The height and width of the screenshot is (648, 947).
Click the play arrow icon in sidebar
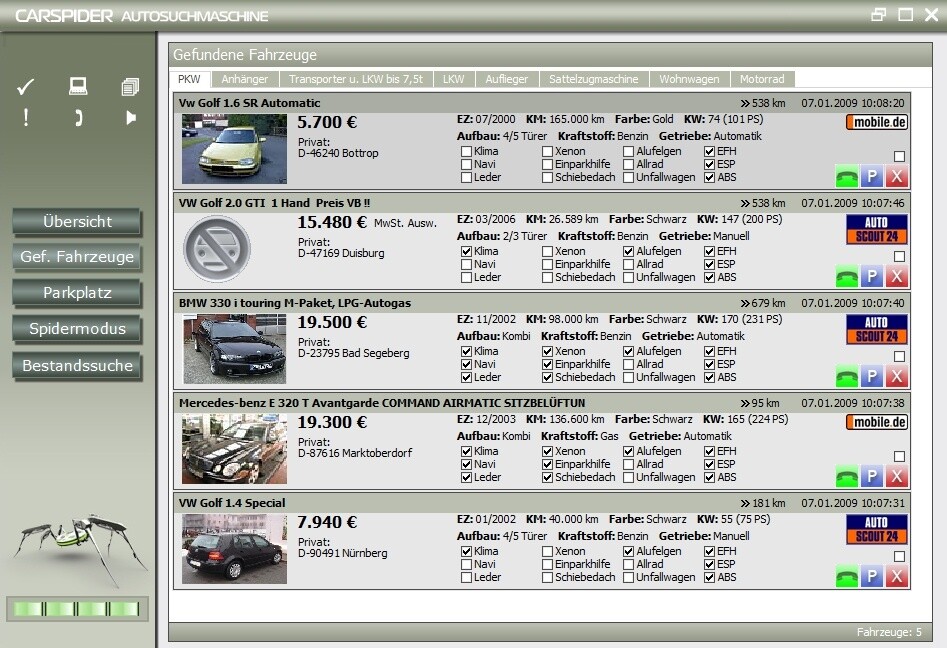(131, 117)
